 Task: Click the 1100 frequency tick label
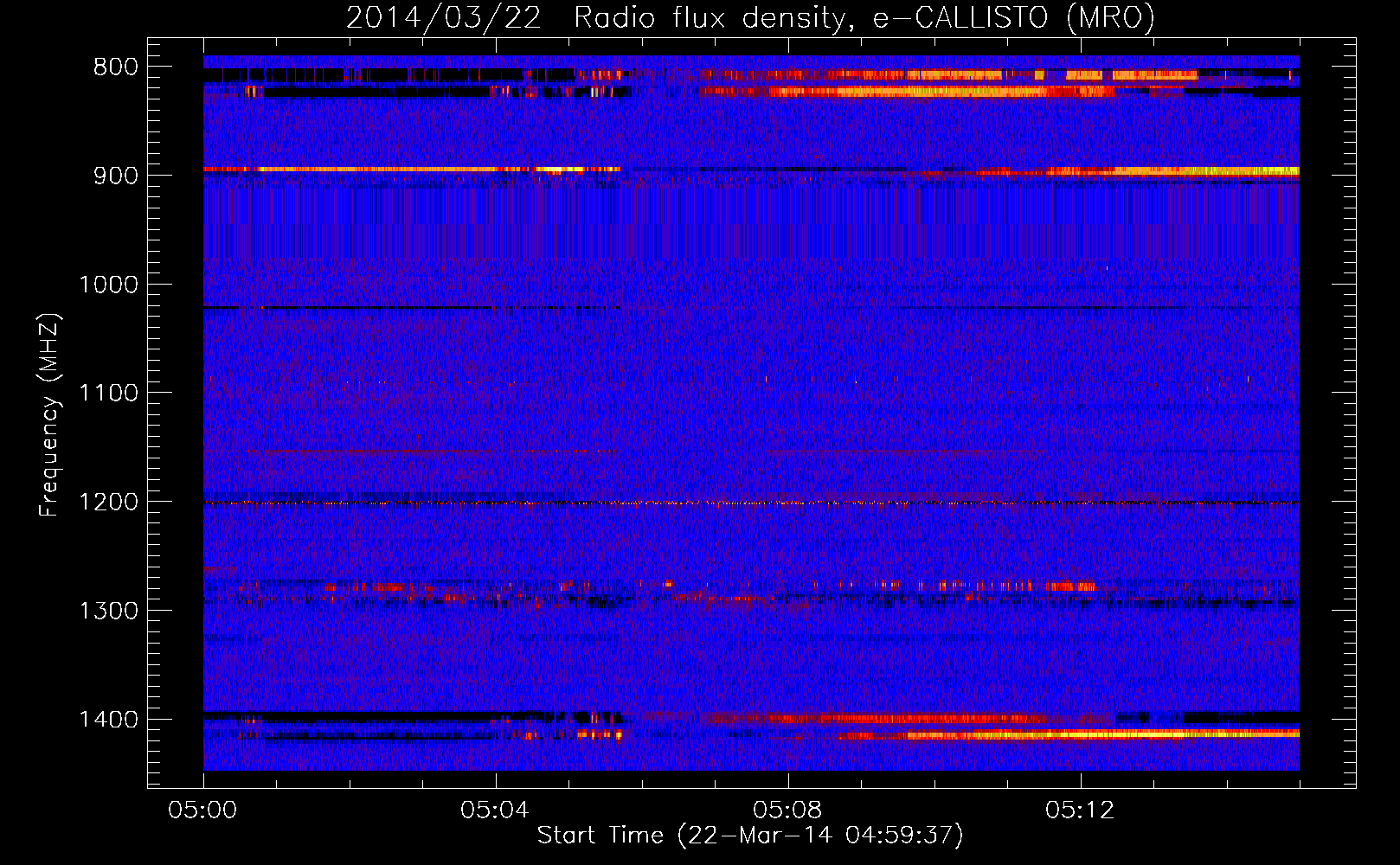[x=108, y=394]
